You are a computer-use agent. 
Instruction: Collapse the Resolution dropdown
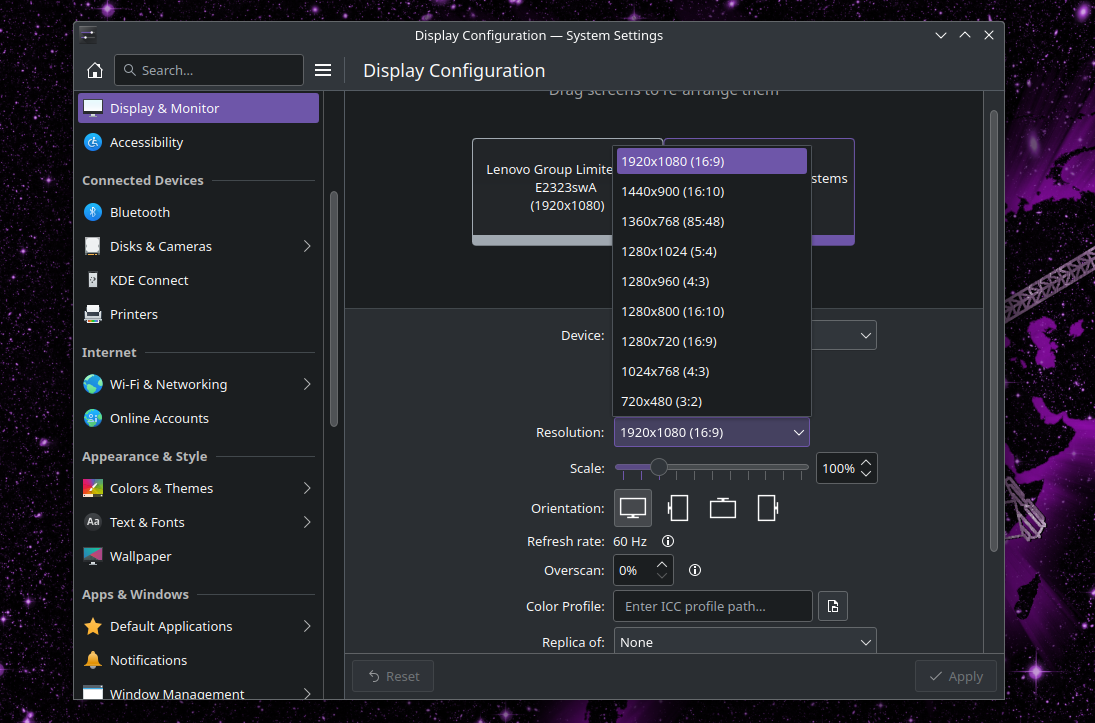click(711, 432)
